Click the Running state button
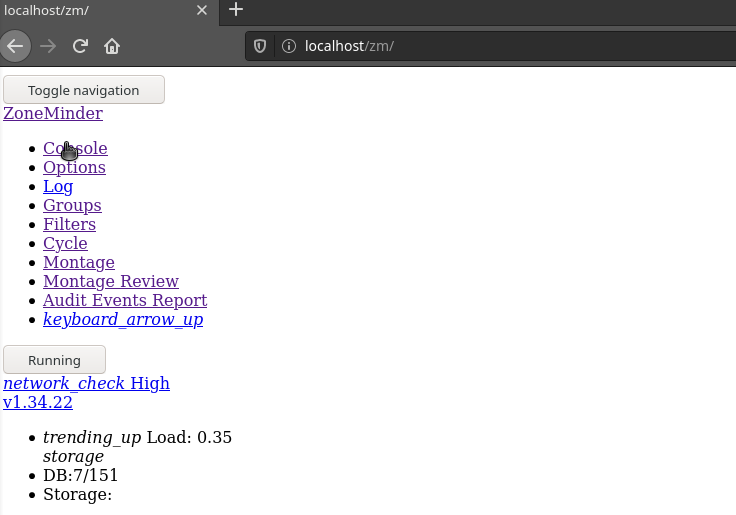Screen dimensions: 736x515 click(x=54, y=360)
